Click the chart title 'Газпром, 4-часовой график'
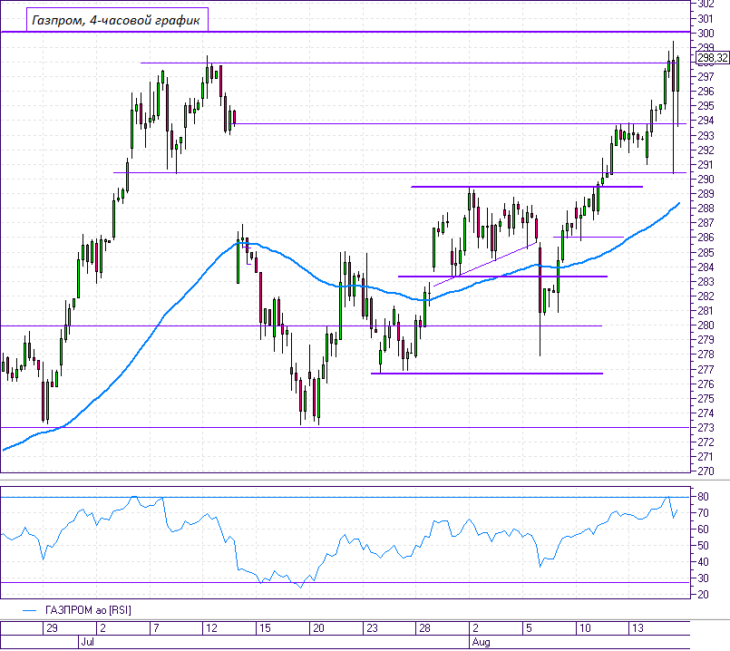The width and height of the screenshot is (730, 651). [116, 20]
